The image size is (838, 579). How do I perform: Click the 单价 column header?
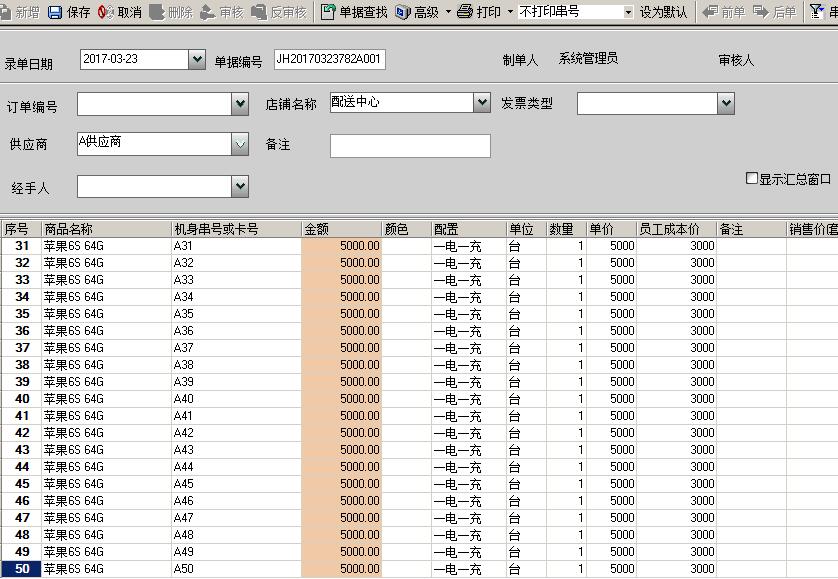point(611,229)
